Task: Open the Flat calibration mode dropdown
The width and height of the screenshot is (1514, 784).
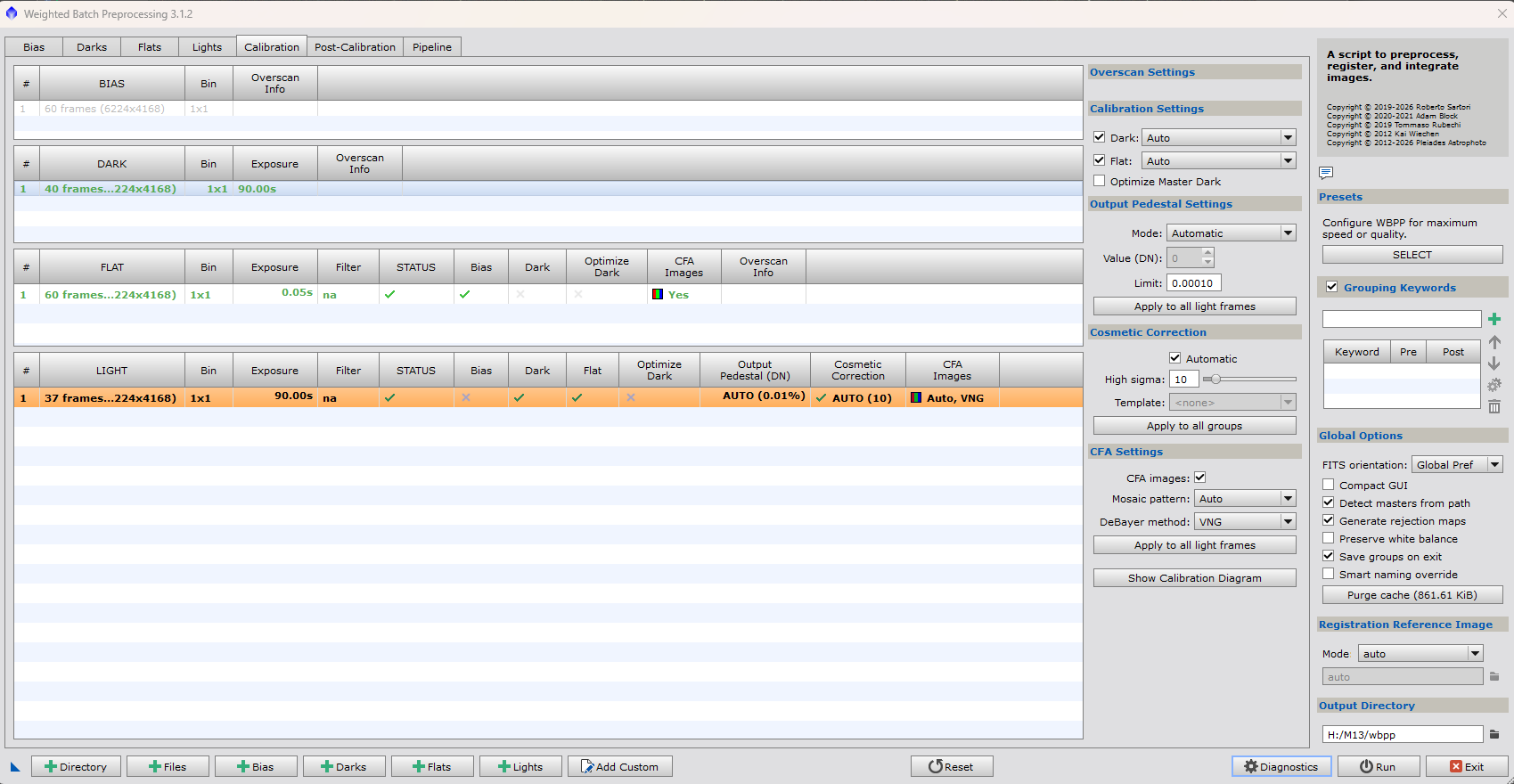Action: (x=1219, y=160)
